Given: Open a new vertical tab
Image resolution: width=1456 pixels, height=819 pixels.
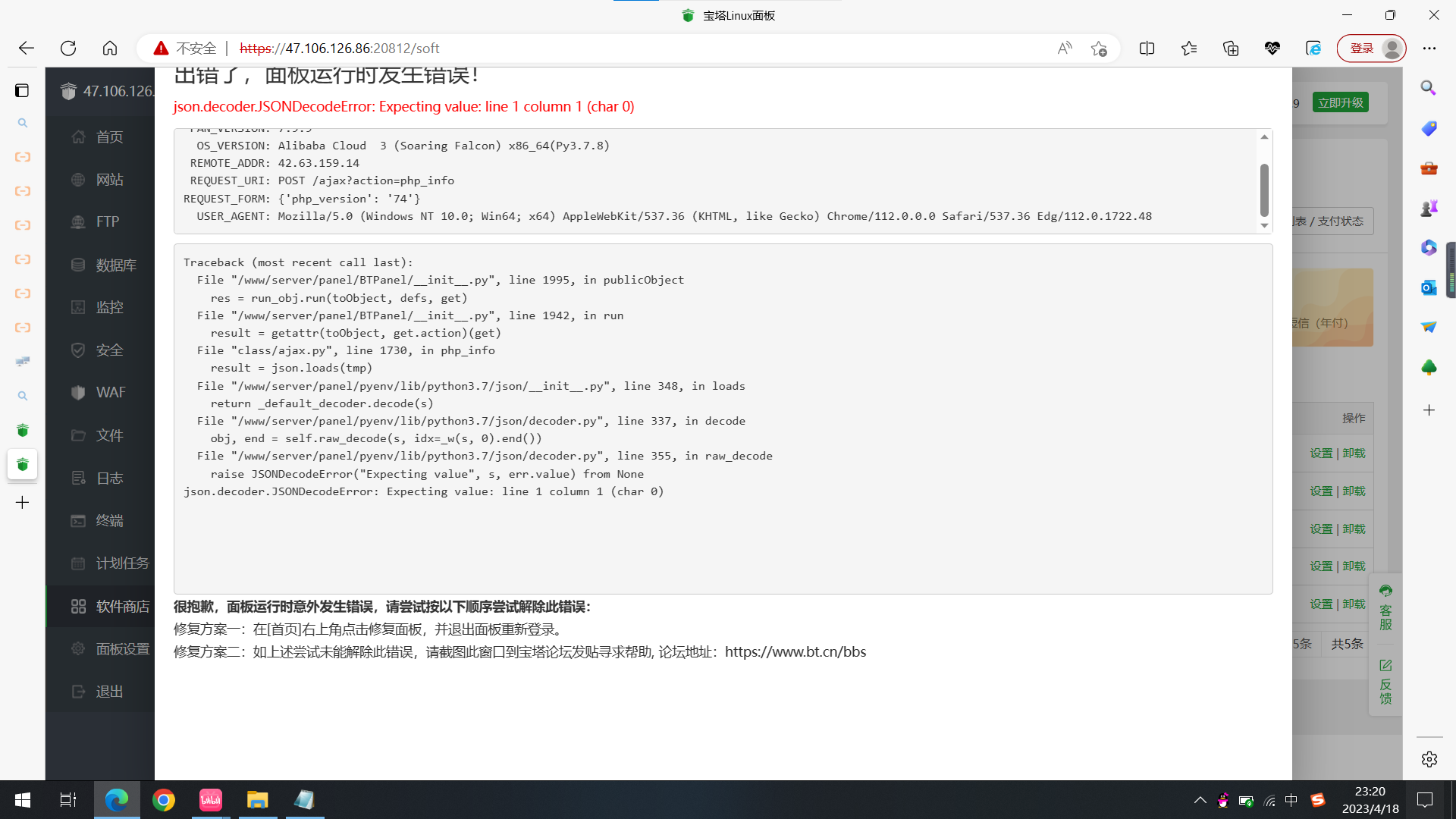Looking at the screenshot, I should (x=23, y=503).
